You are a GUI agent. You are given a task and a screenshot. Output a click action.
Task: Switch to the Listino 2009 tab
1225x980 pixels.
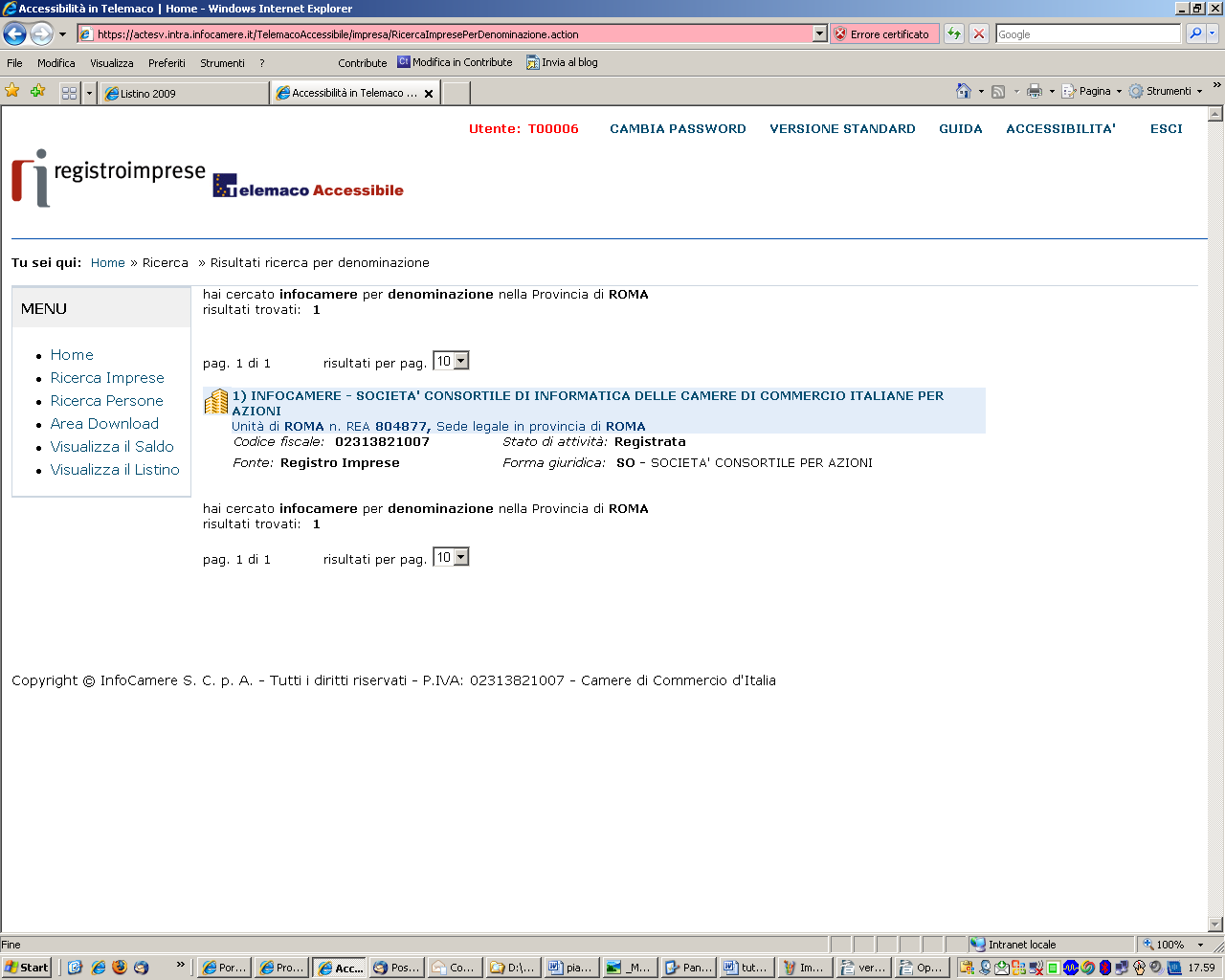[x=184, y=93]
